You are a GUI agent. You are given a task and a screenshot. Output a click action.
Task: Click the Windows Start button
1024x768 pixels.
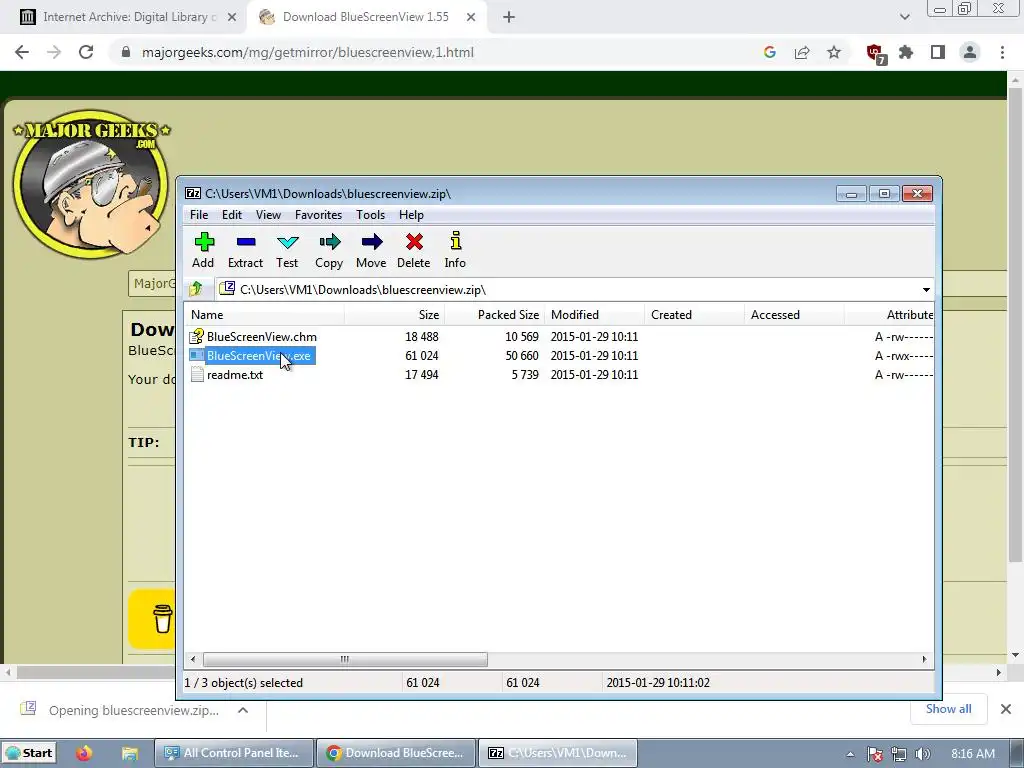[x=29, y=753]
